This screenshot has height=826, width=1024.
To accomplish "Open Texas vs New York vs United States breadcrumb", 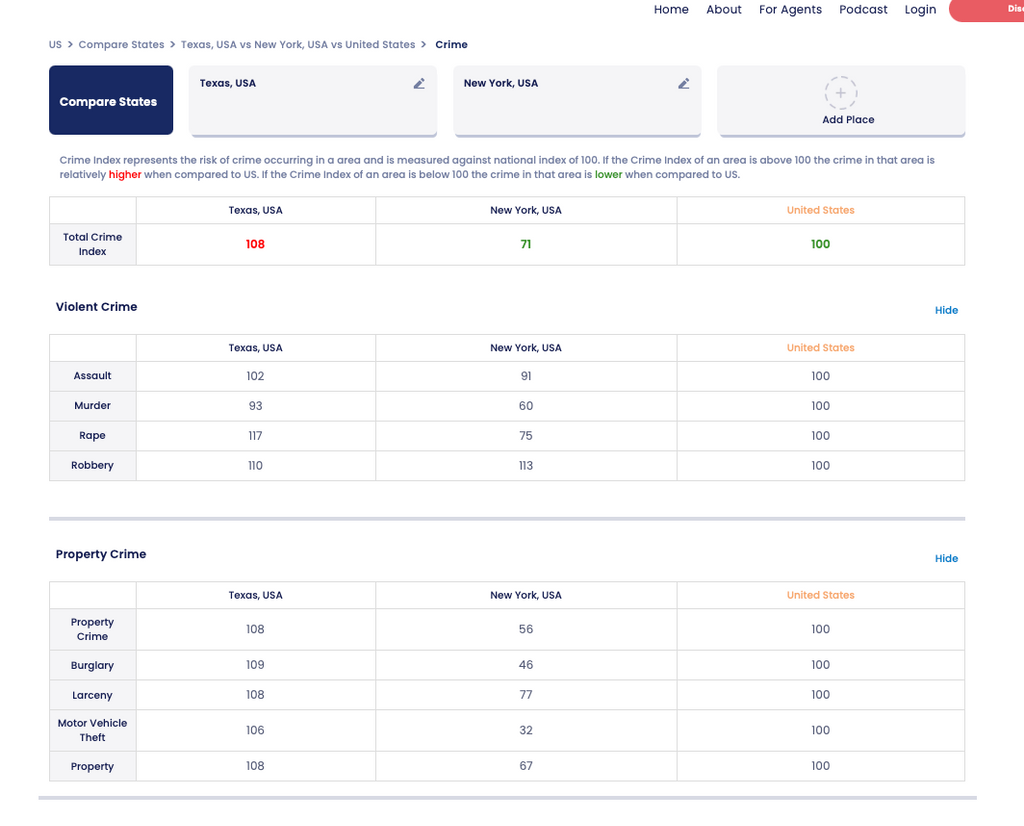I will [298, 45].
